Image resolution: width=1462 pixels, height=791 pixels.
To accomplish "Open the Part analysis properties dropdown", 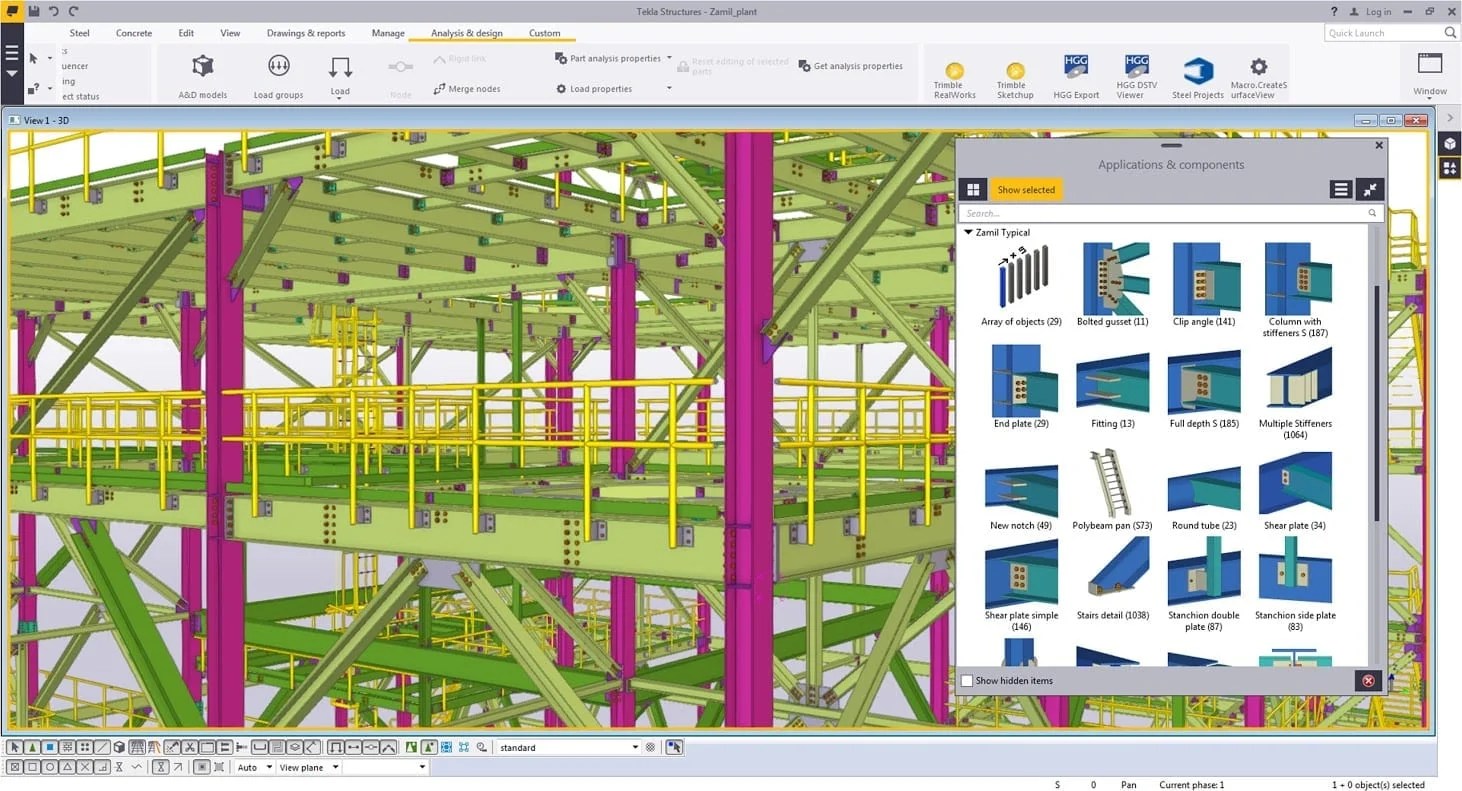I will tap(668, 58).
